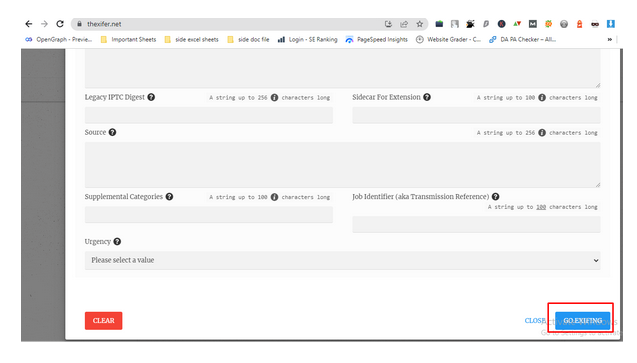Click the Source field help icon
Viewport: 637px width, 363px height.
click(x=113, y=132)
